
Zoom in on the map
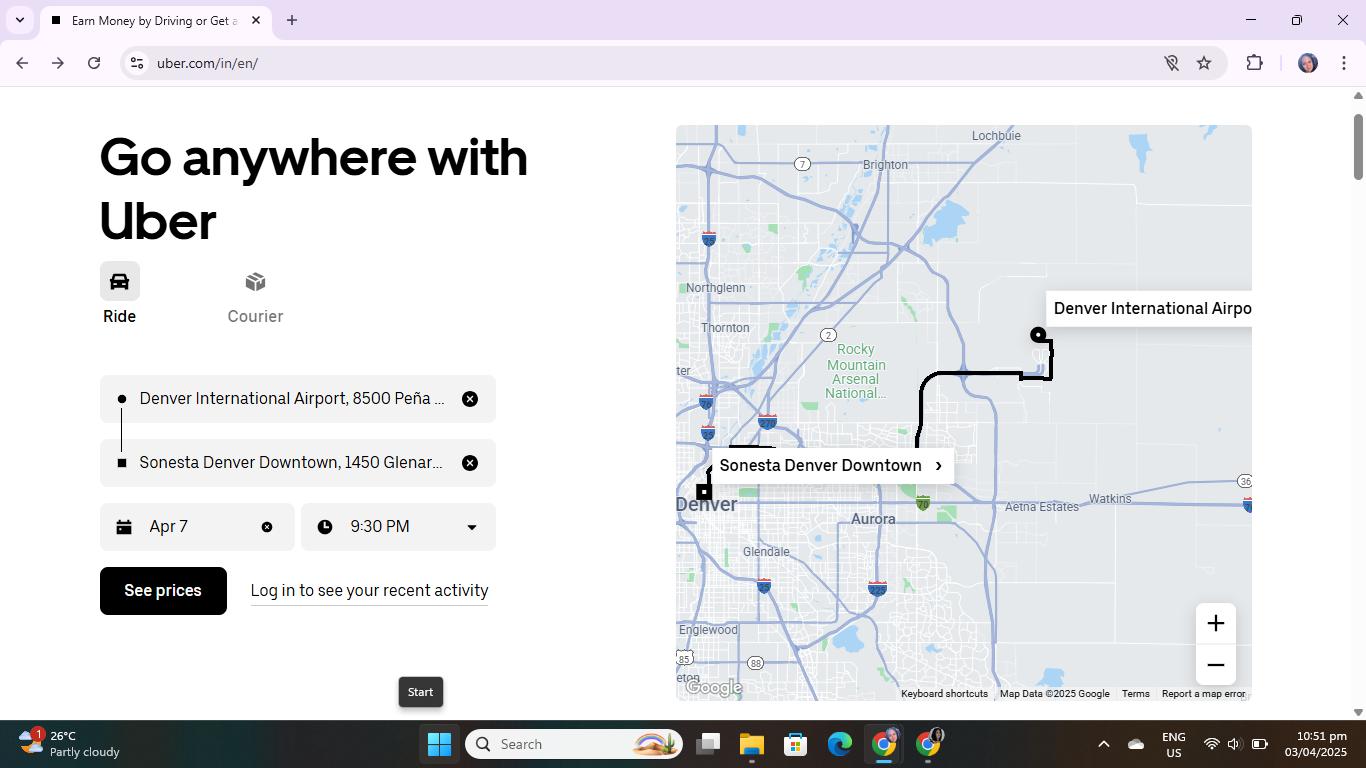[1216, 623]
